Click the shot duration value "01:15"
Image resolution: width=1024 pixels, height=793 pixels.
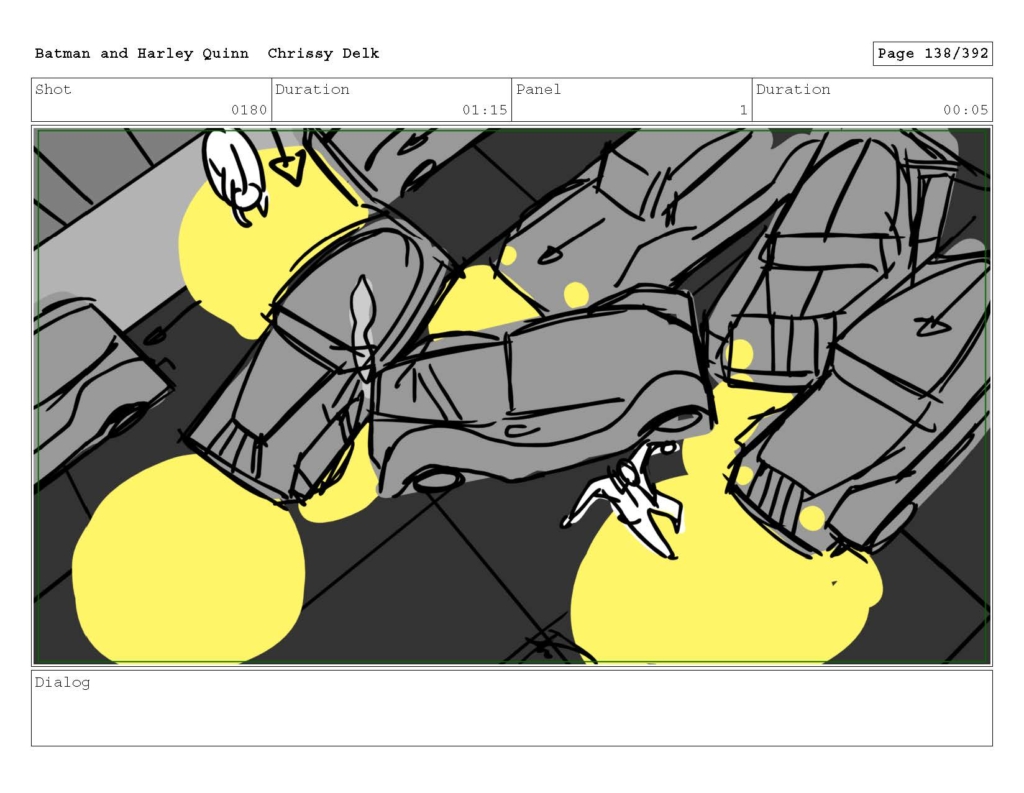click(485, 110)
